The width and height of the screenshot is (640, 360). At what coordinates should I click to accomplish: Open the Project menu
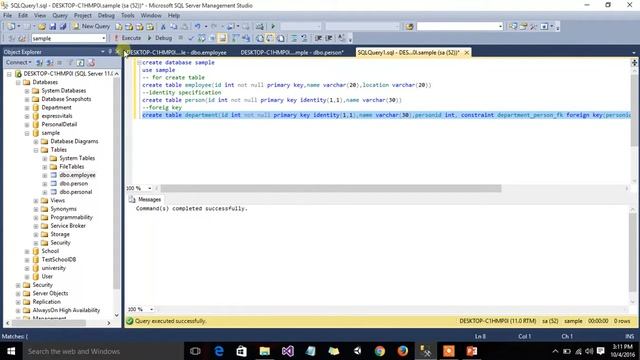[x=82, y=15]
